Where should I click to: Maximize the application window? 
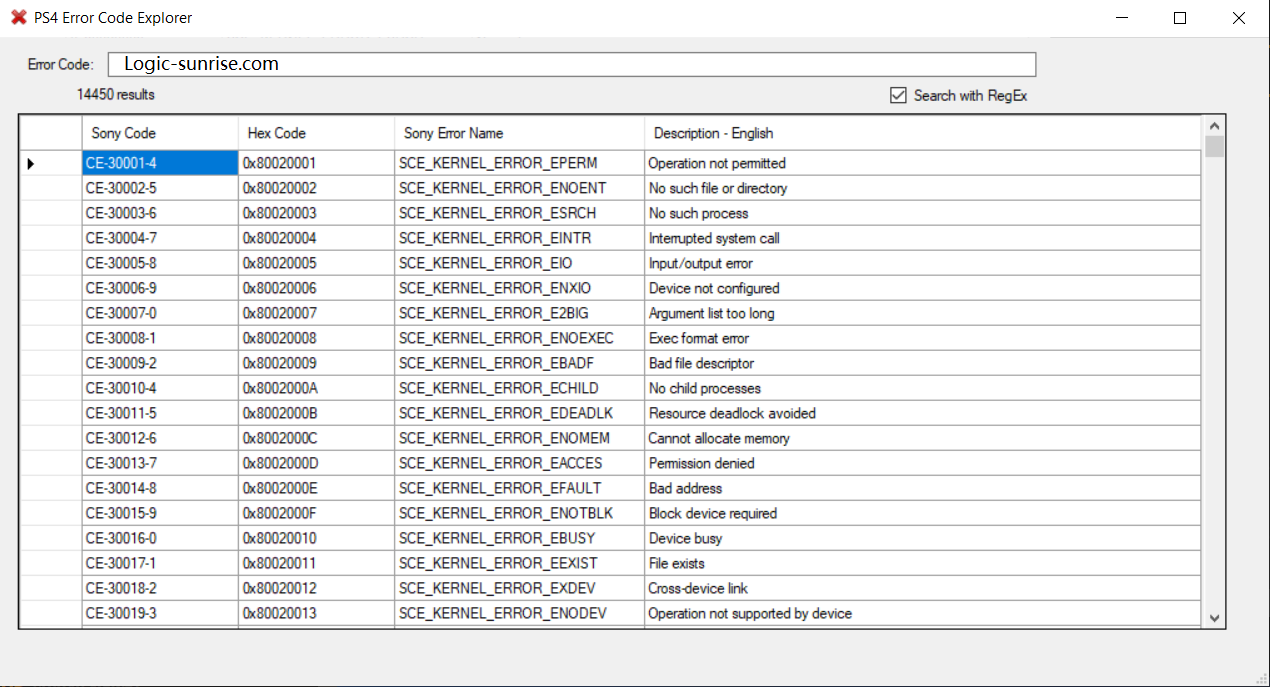1180,18
